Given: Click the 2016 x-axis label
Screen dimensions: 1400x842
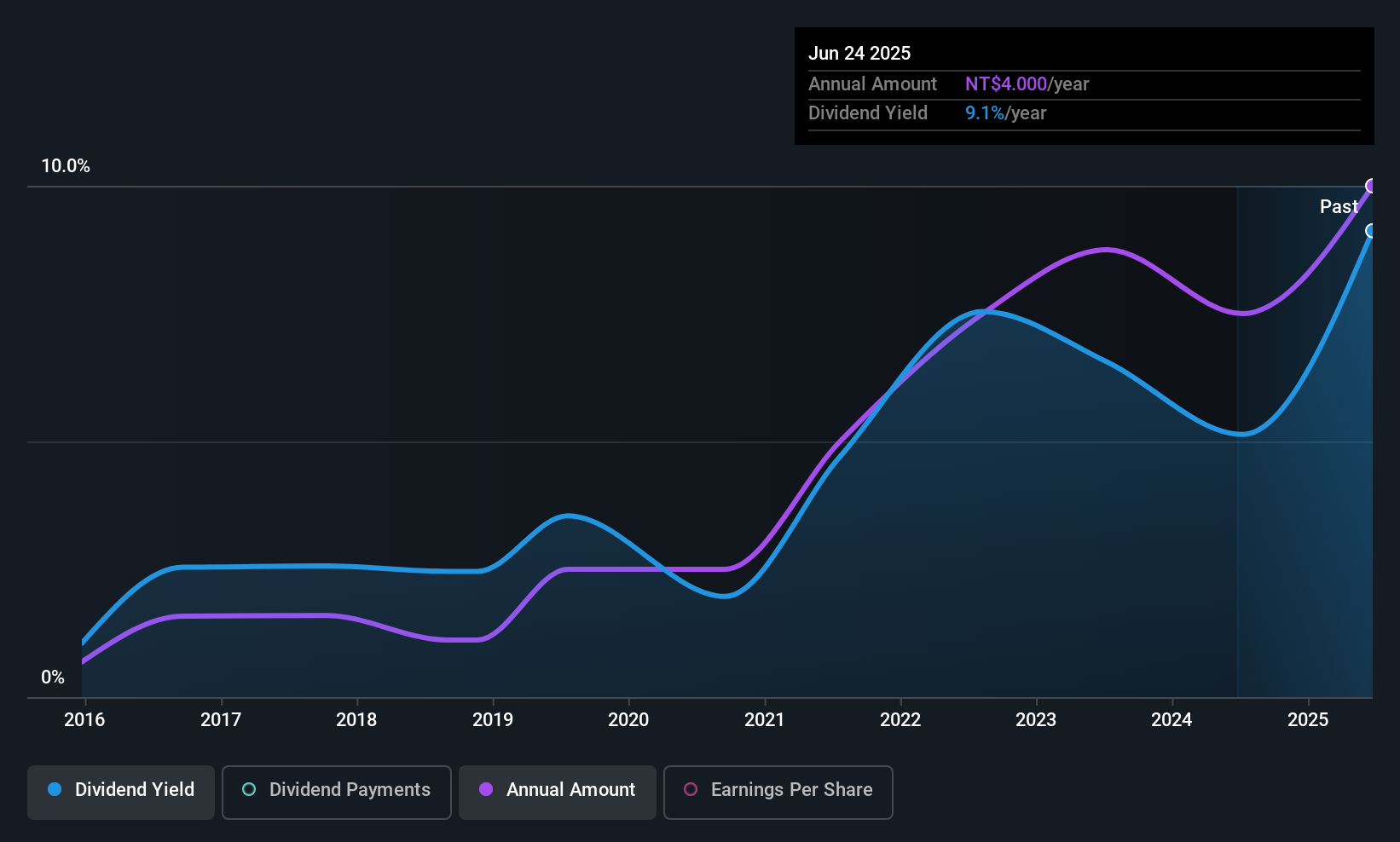Looking at the screenshot, I should 84,719.
